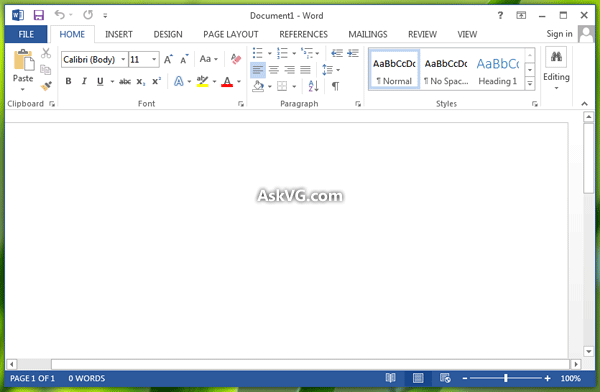Increase the paragraph indent
Screen dimensions: 600x392
coord(353,53)
